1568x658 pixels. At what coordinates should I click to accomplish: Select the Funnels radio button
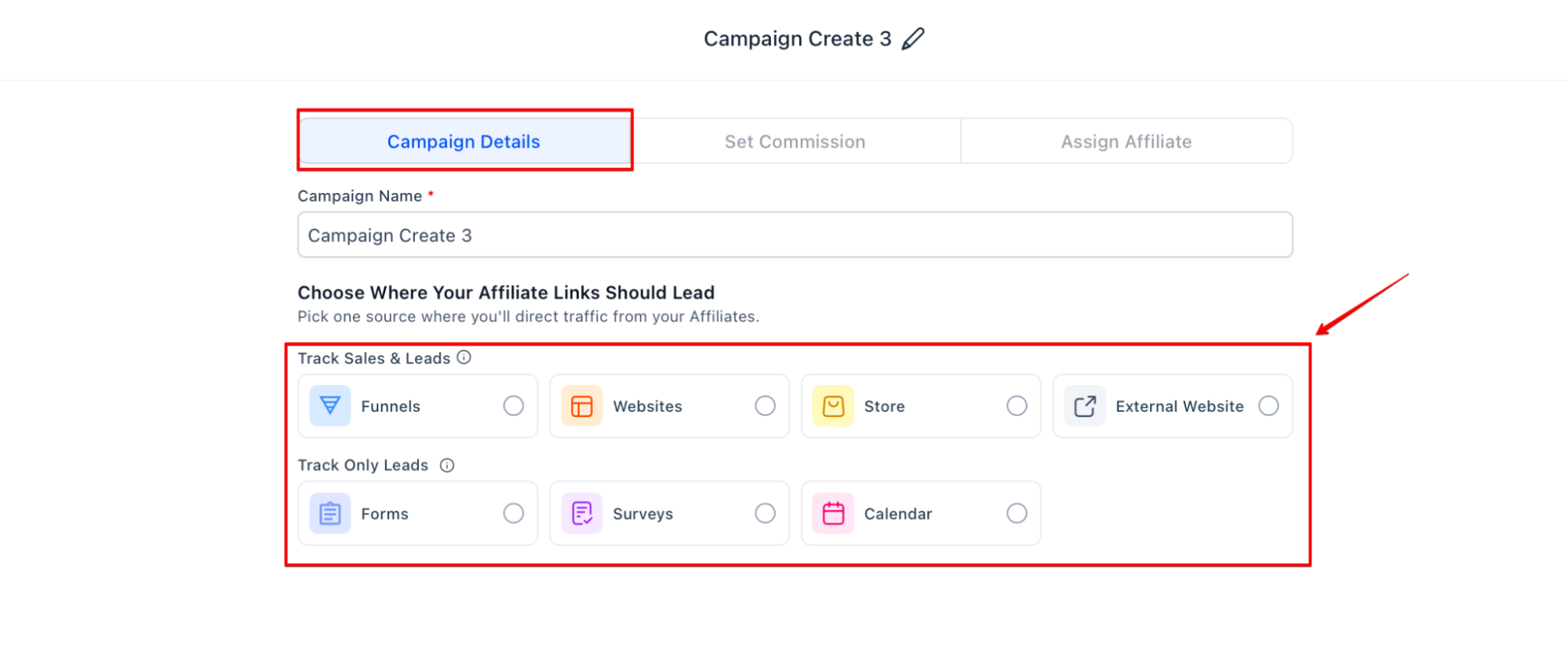[x=514, y=405]
